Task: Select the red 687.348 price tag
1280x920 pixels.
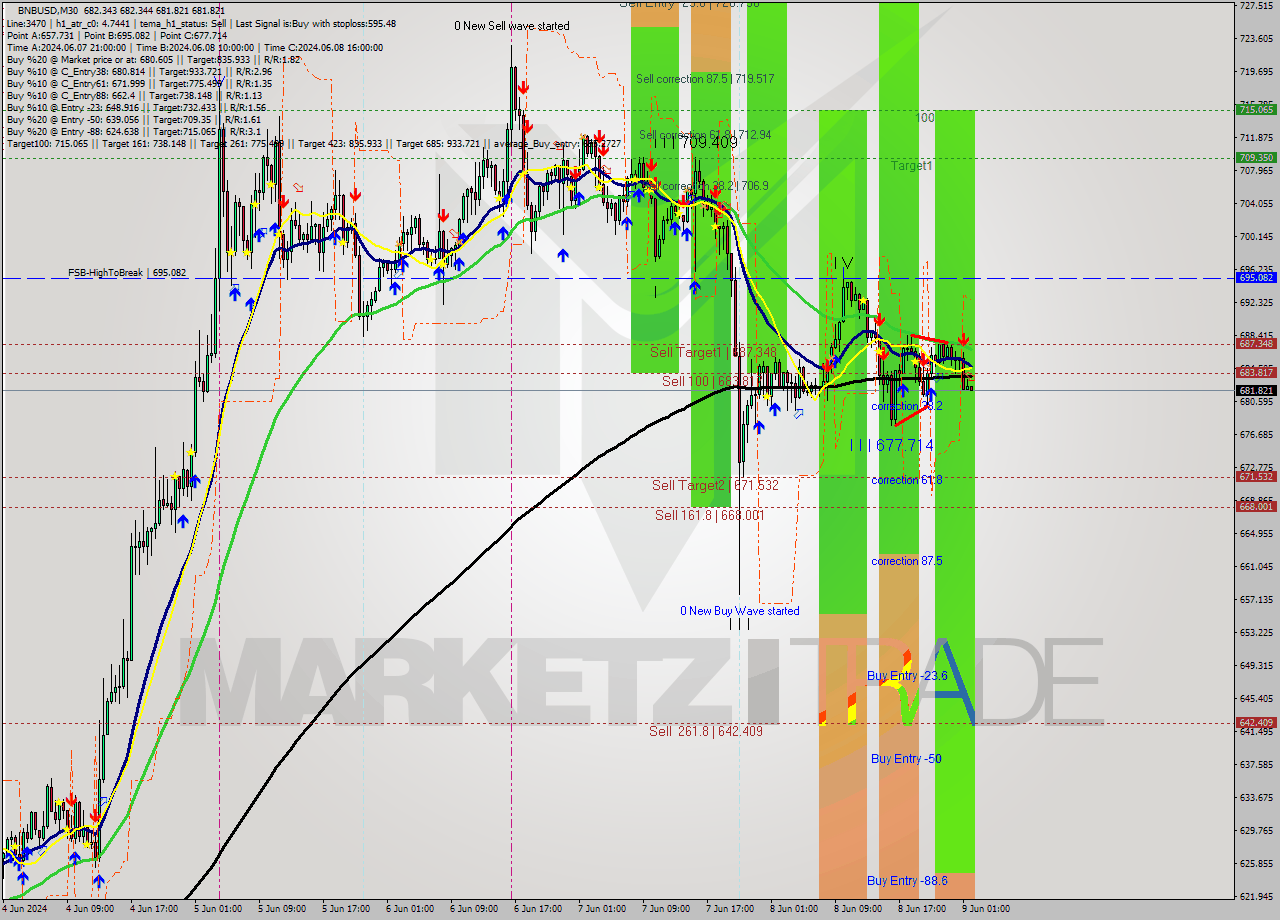Action: (x=1255, y=343)
